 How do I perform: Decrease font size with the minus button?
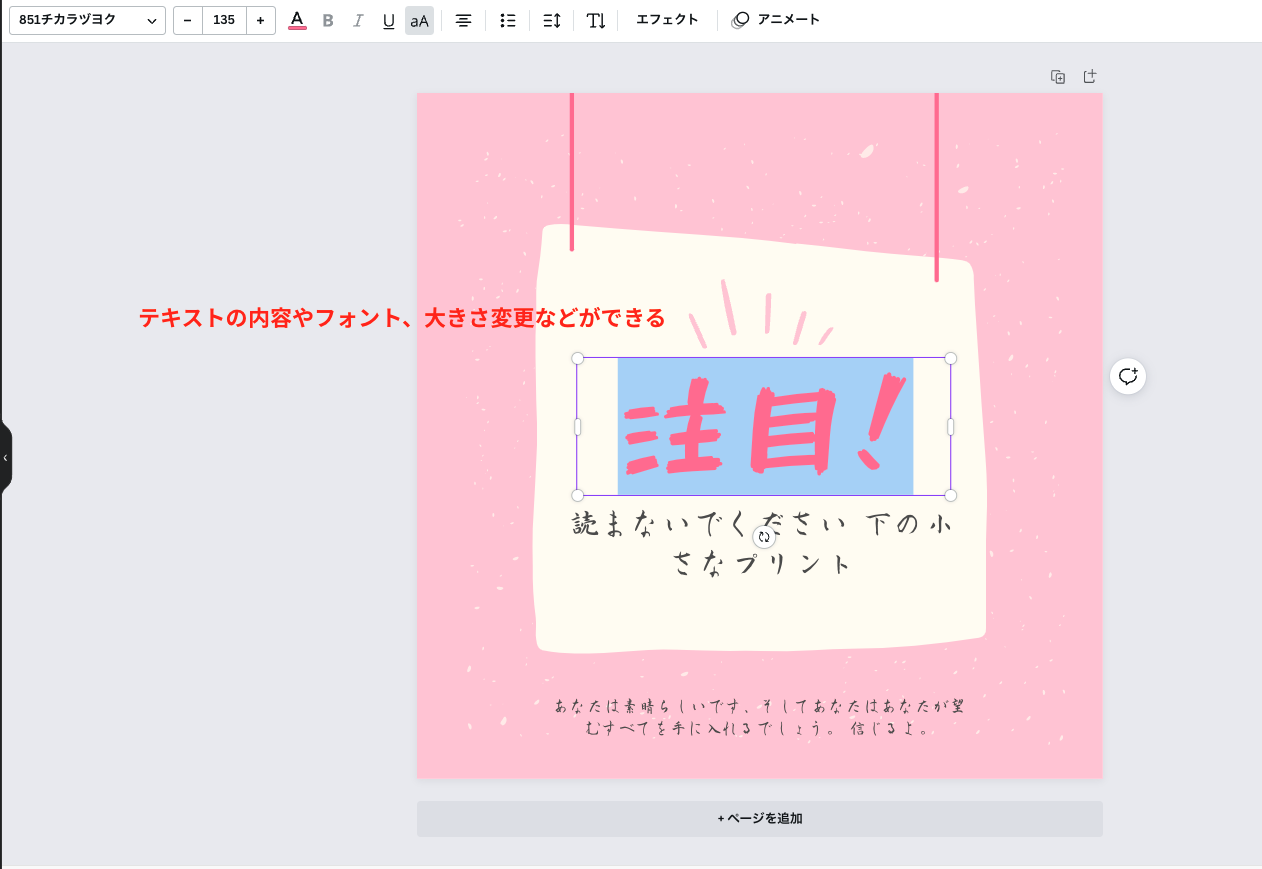pyautogui.click(x=187, y=20)
